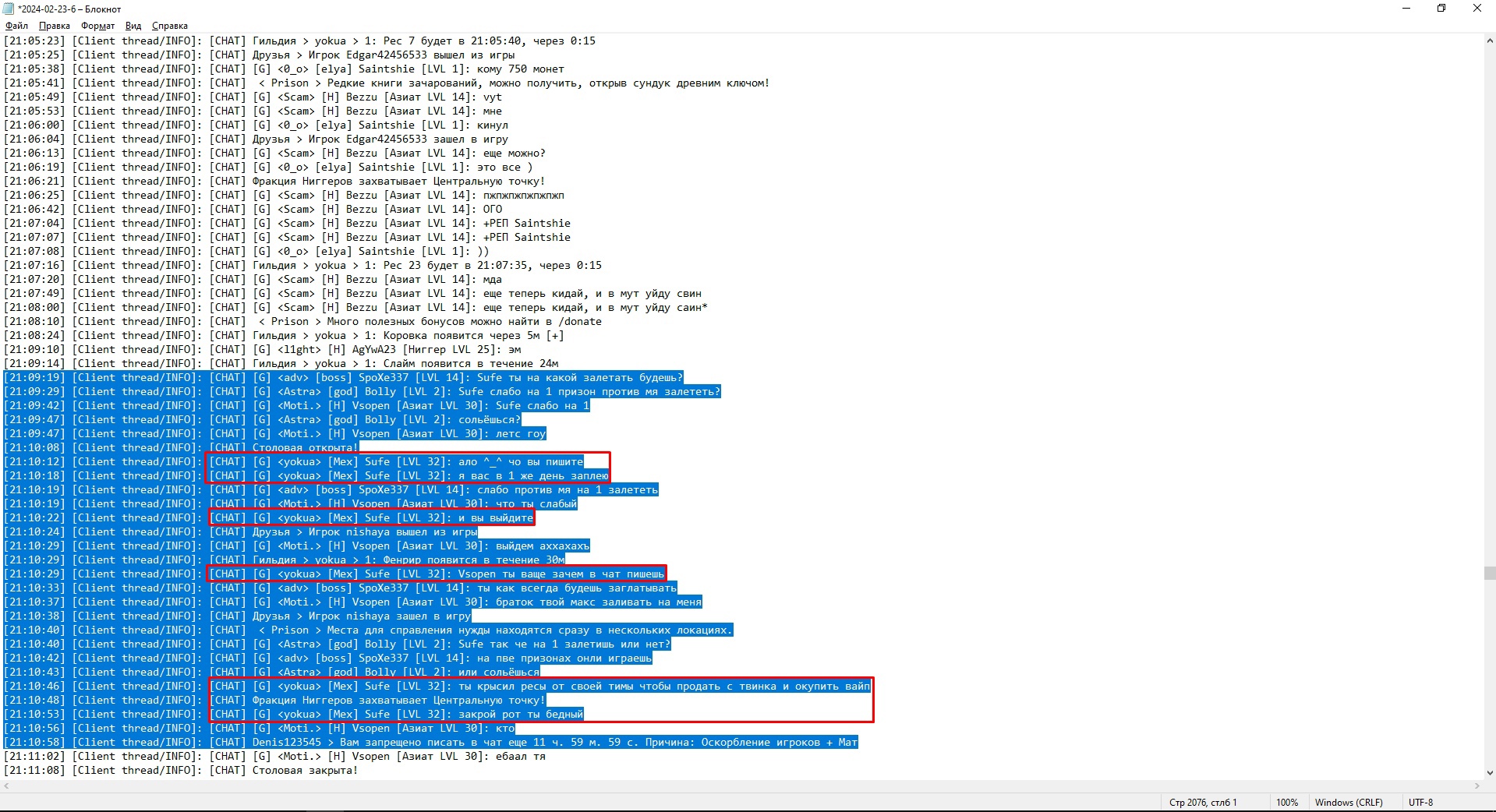Open the Правка menu
This screenshot has height=812, width=1496.
pos(55,26)
